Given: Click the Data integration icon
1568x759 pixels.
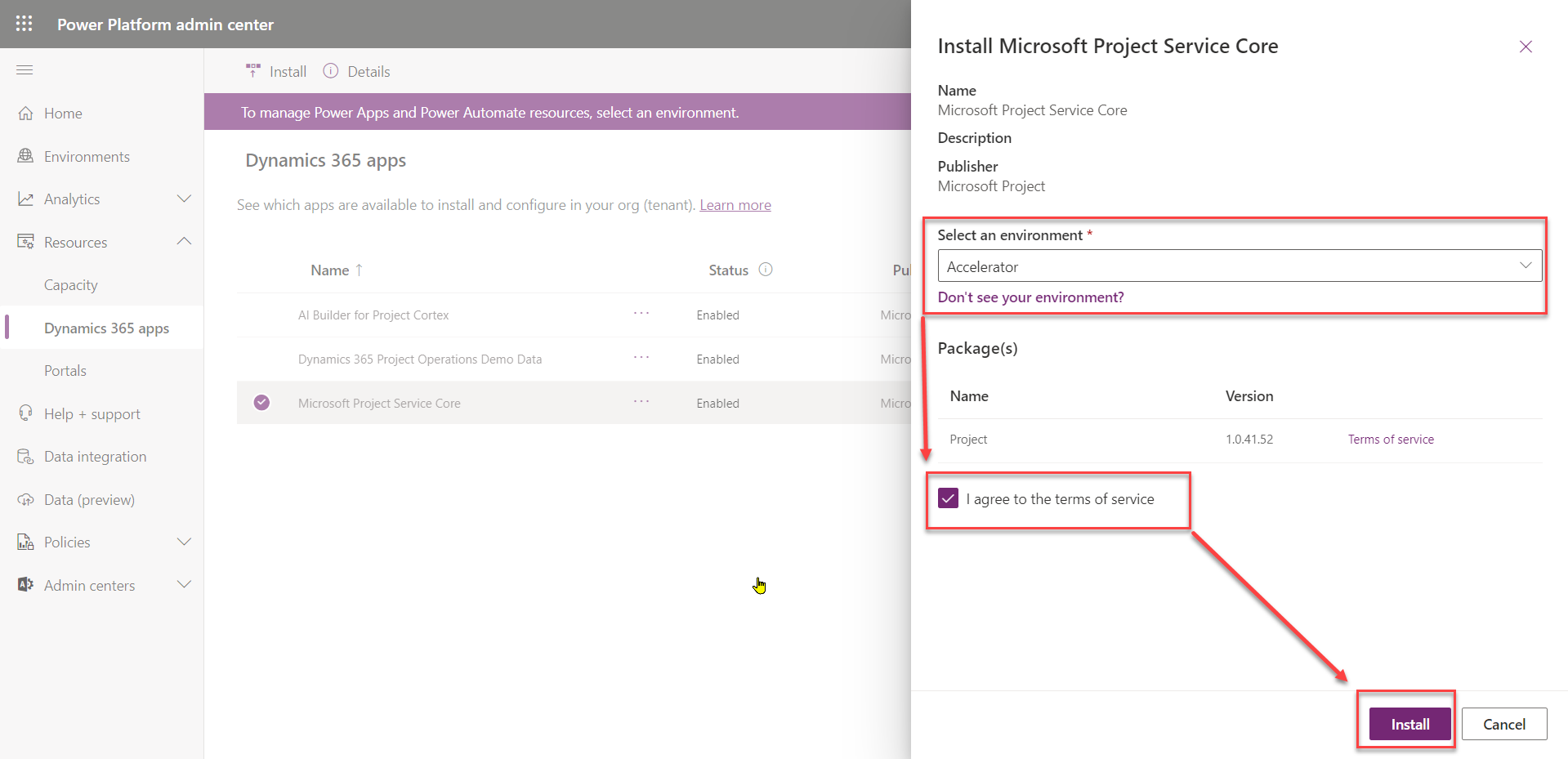Looking at the screenshot, I should pos(25,456).
